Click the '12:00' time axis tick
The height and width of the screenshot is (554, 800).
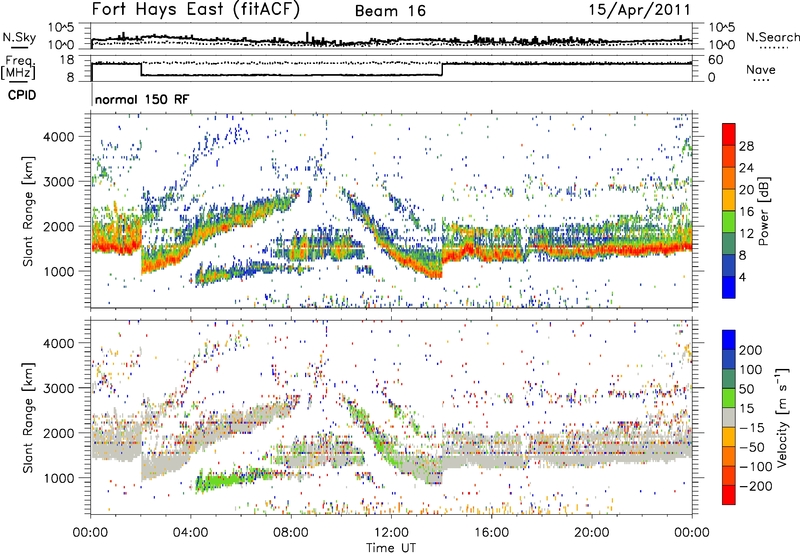click(x=391, y=533)
